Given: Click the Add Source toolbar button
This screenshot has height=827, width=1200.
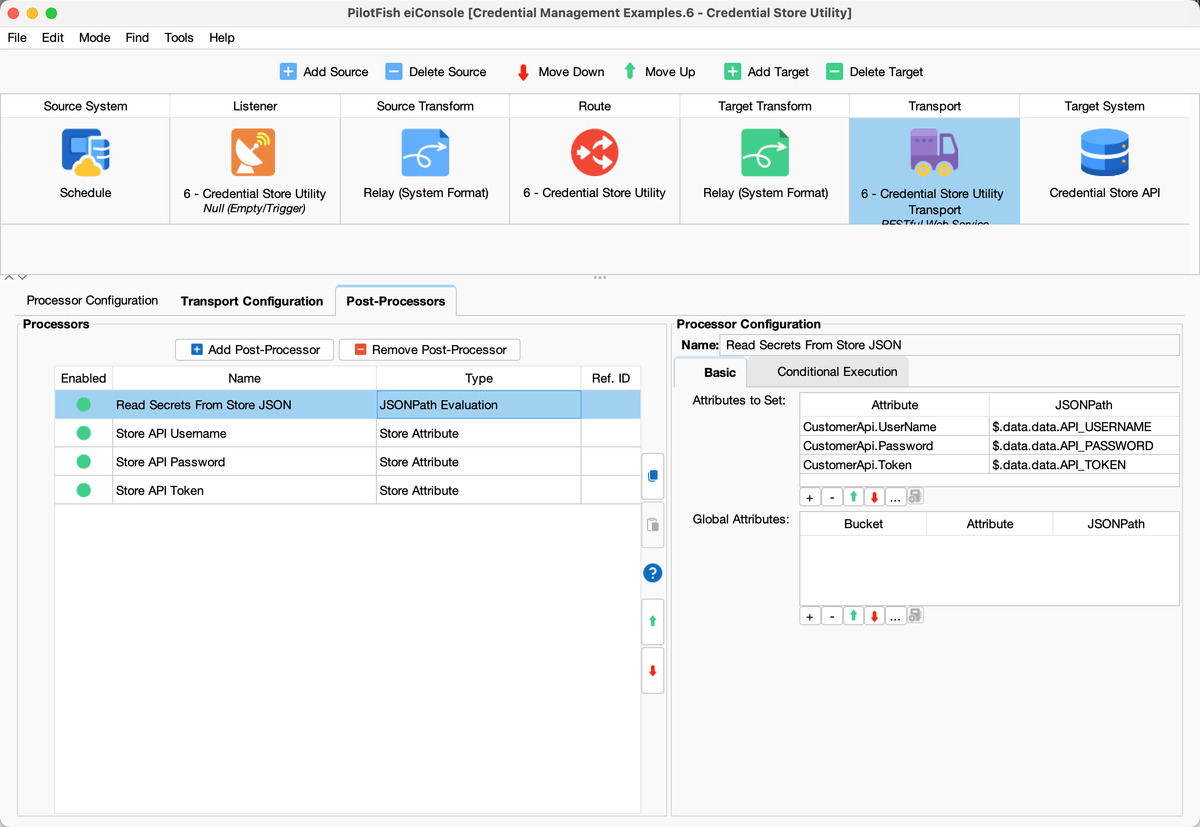Looking at the screenshot, I should (x=324, y=72).
